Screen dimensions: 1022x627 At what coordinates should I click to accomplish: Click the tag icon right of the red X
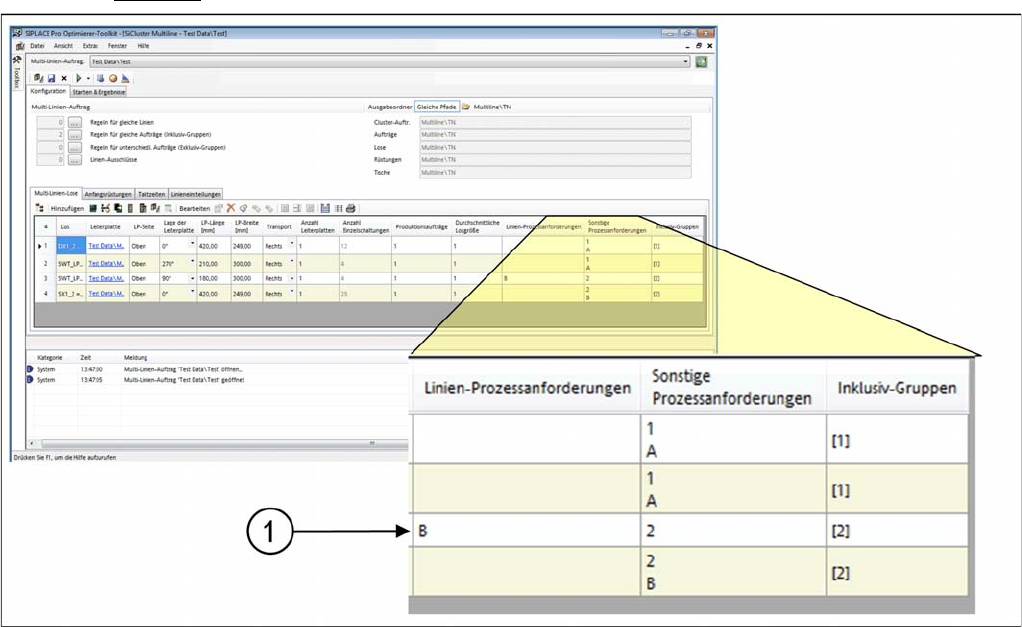click(243, 209)
